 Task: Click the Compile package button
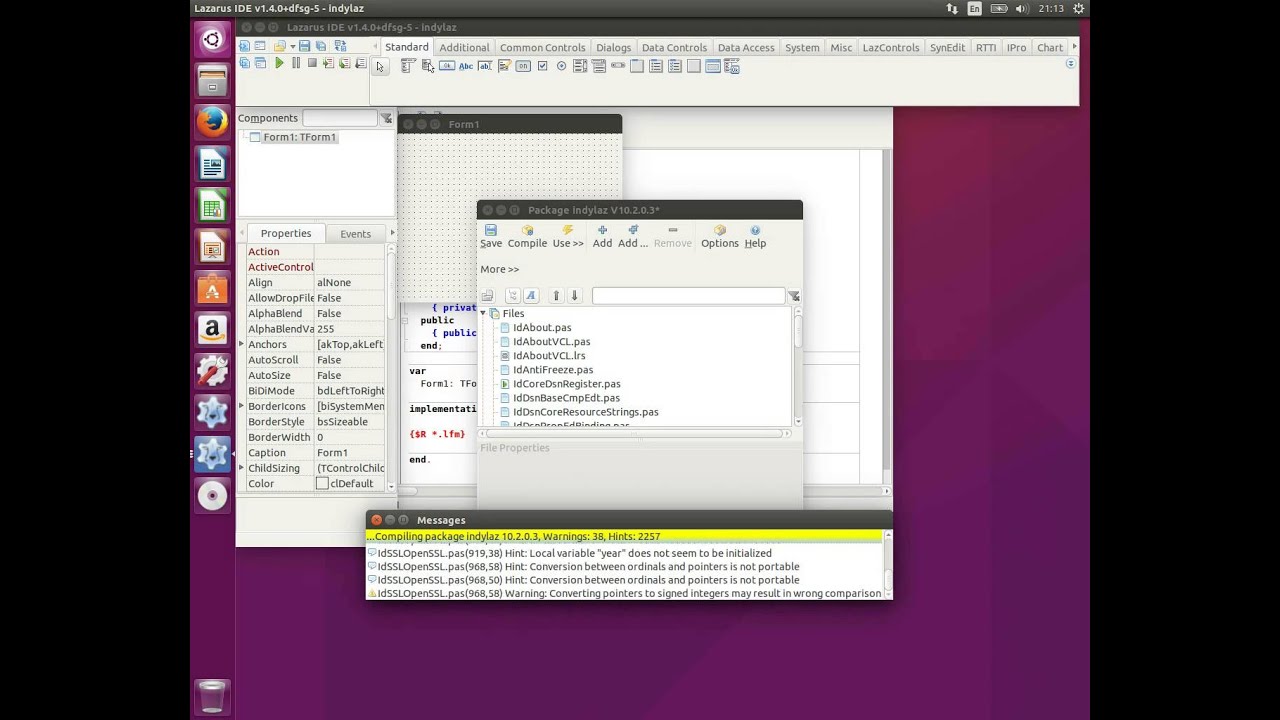527,236
